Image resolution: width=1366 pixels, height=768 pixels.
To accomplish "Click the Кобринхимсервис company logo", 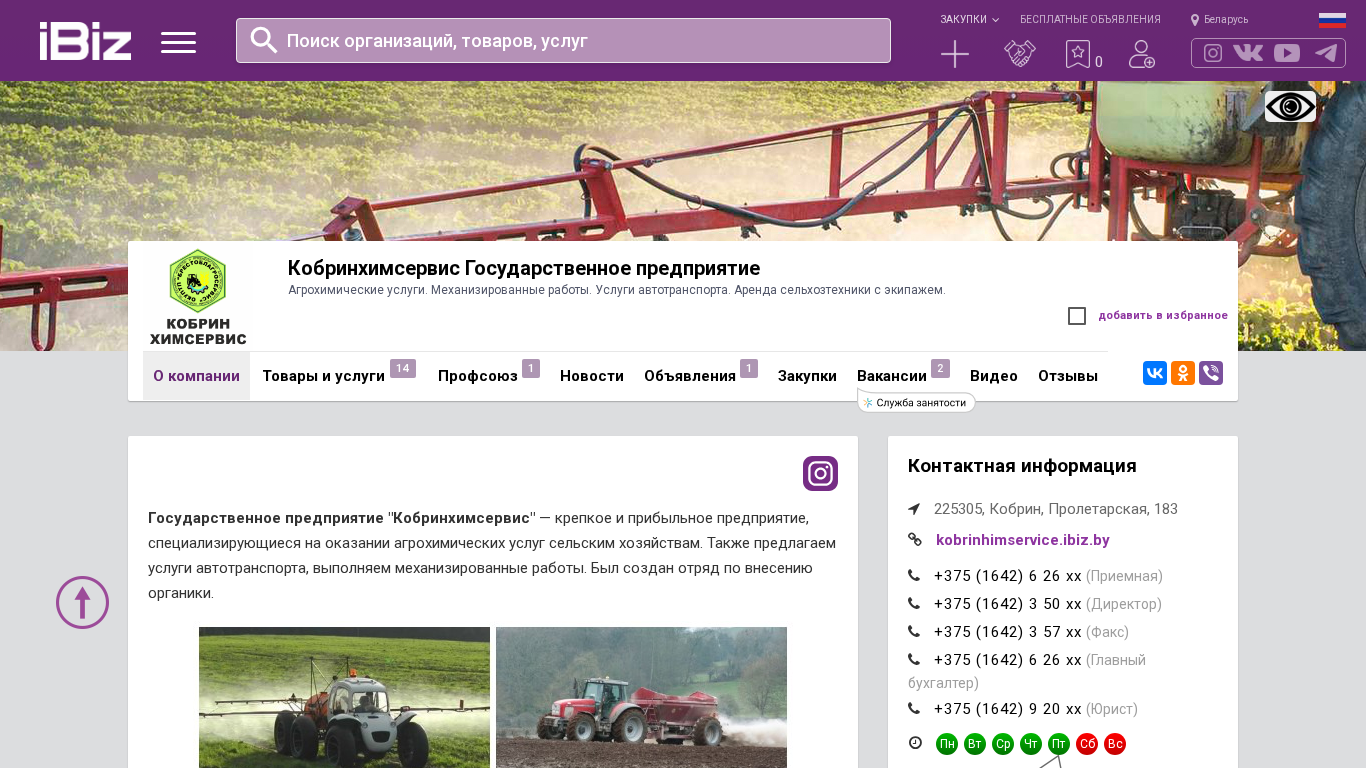I will pos(197,297).
